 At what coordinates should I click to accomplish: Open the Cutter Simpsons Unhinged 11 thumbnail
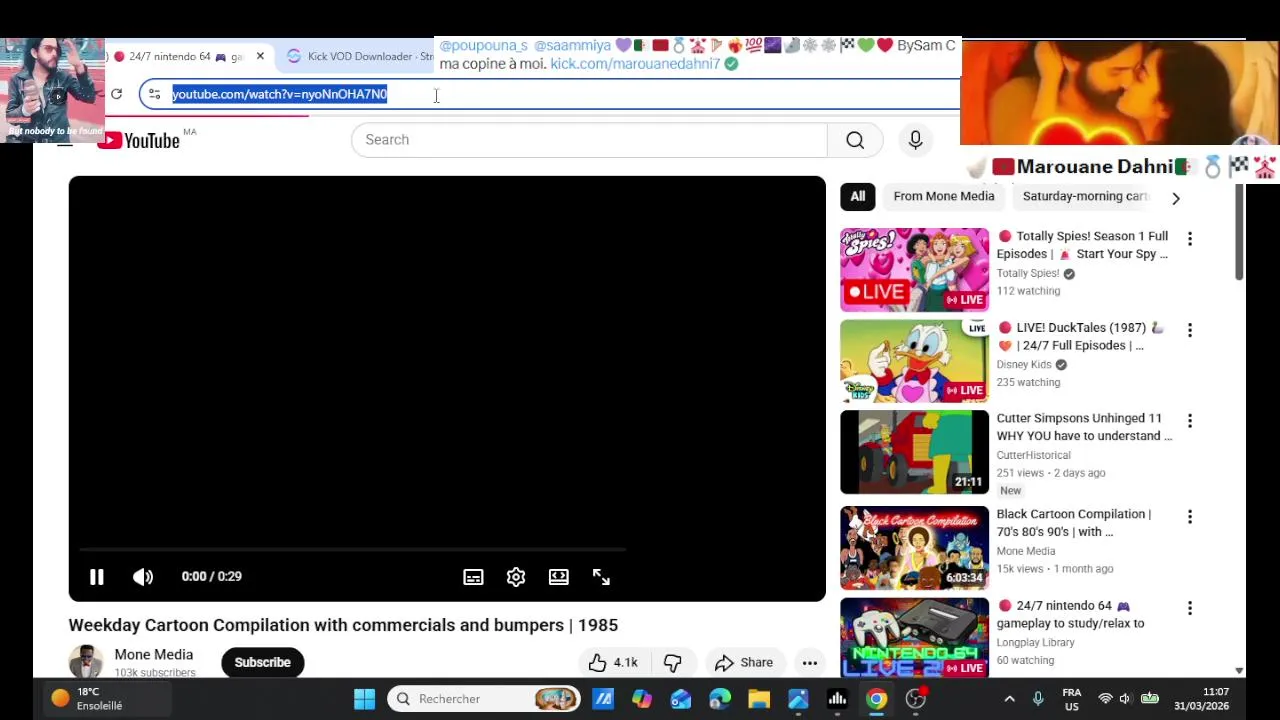pos(914,452)
